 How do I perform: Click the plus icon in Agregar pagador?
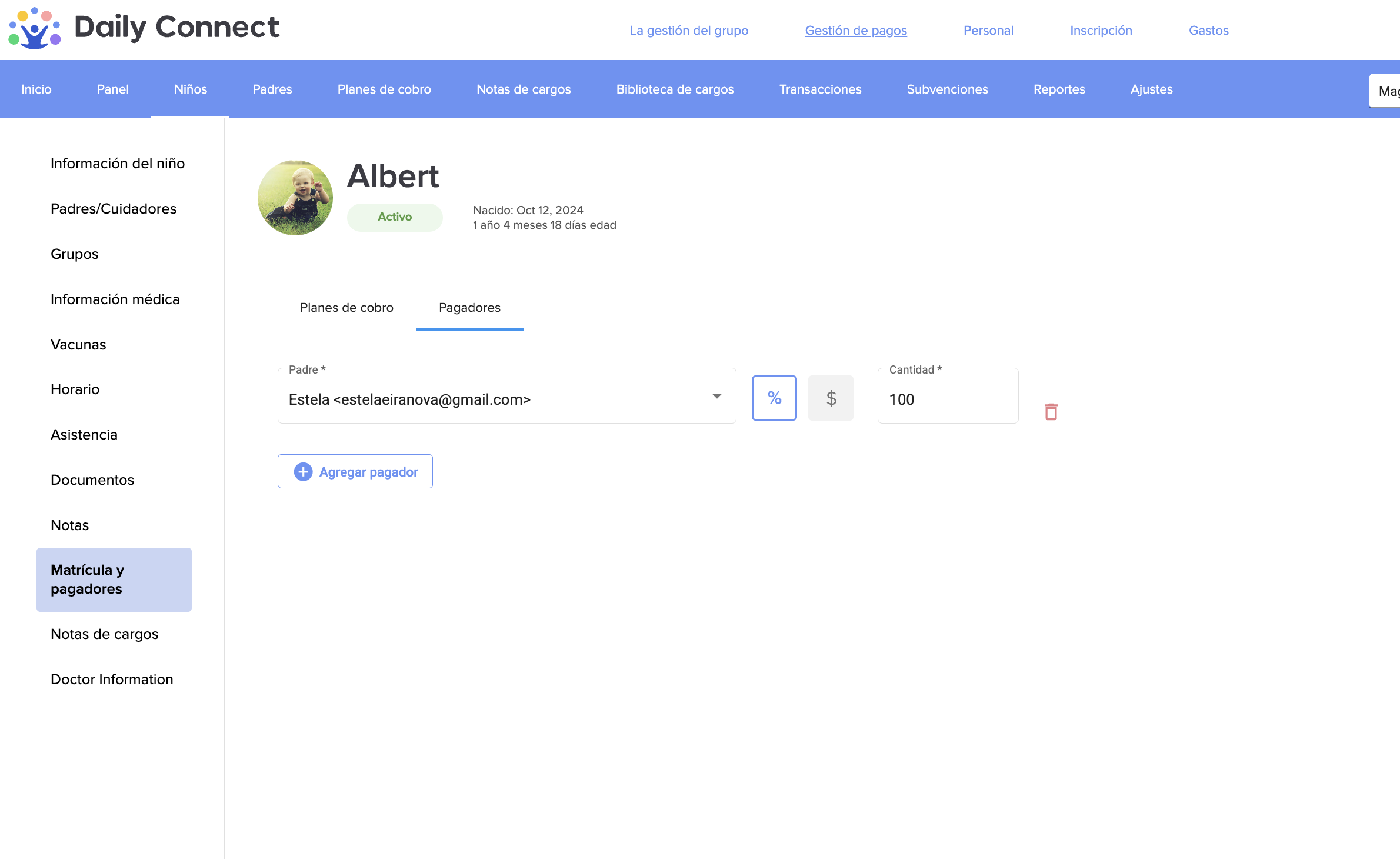tap(303, 472)
